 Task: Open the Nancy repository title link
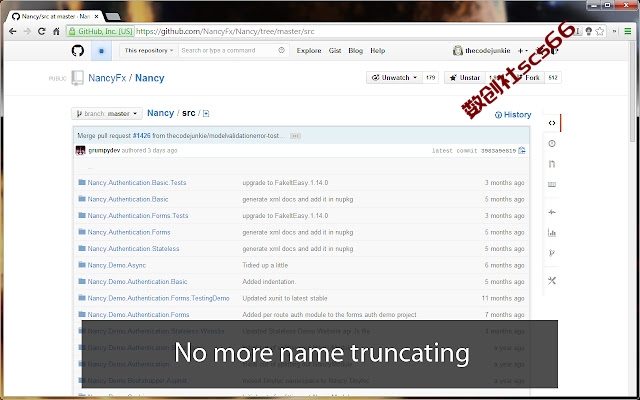[150, 78]
